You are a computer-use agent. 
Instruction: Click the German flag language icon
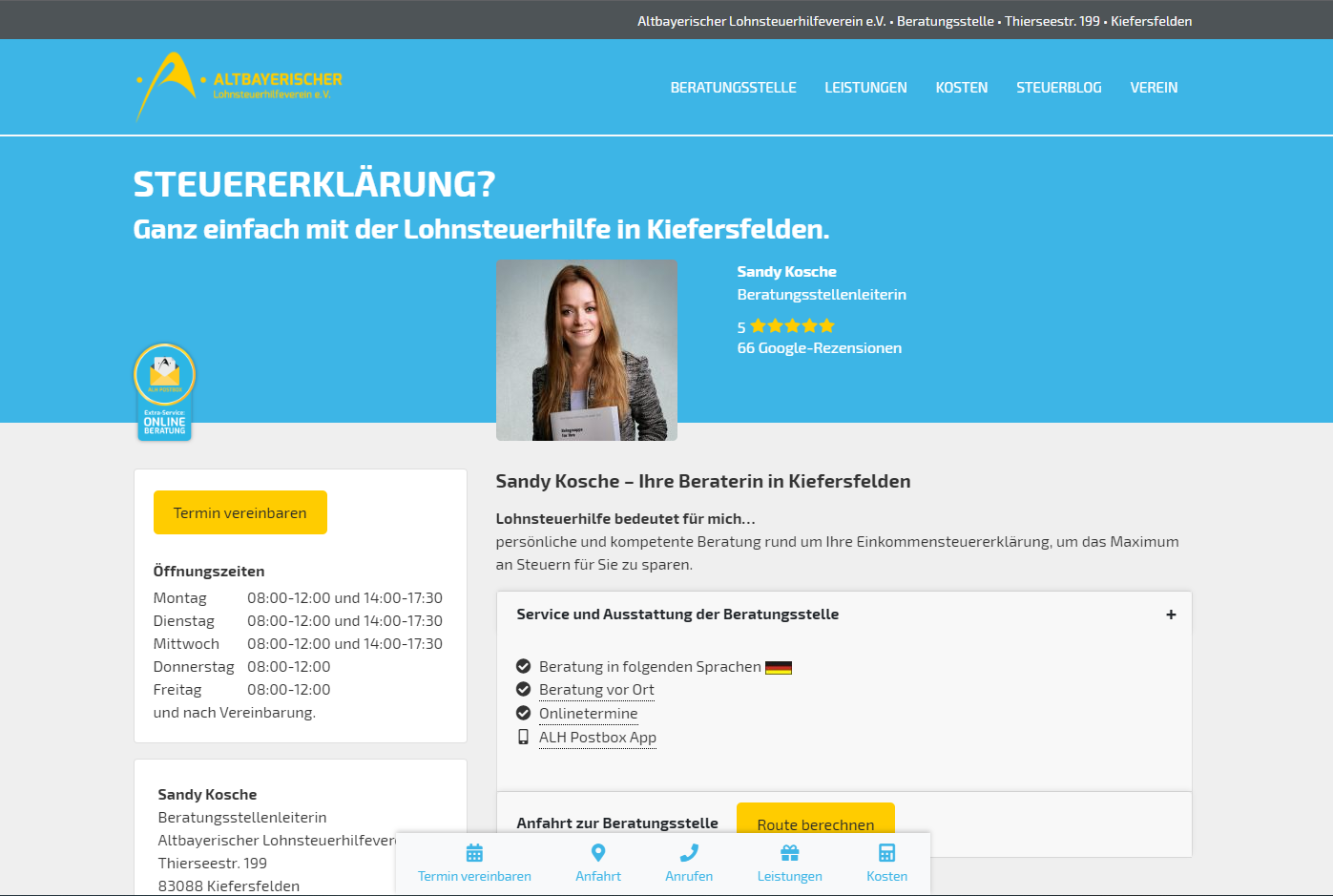coord(779,668)
